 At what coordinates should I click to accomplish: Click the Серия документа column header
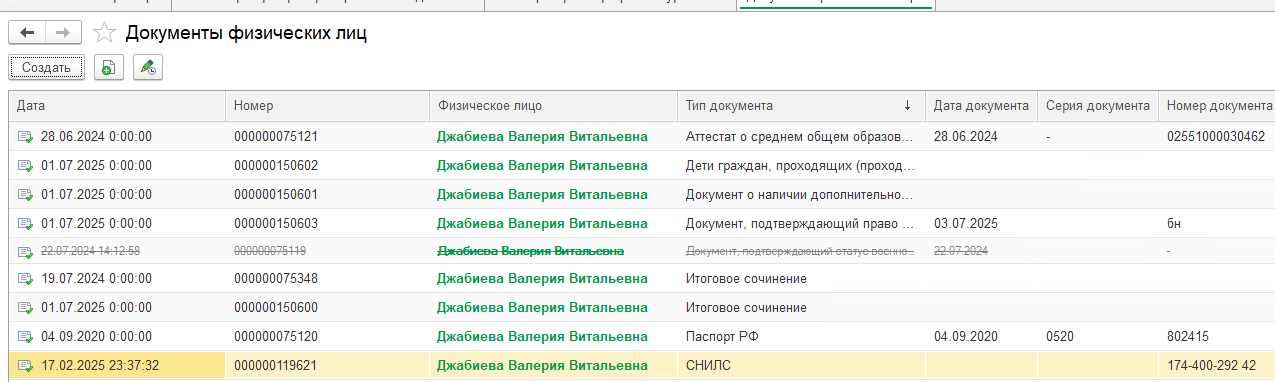(1097, 105)
